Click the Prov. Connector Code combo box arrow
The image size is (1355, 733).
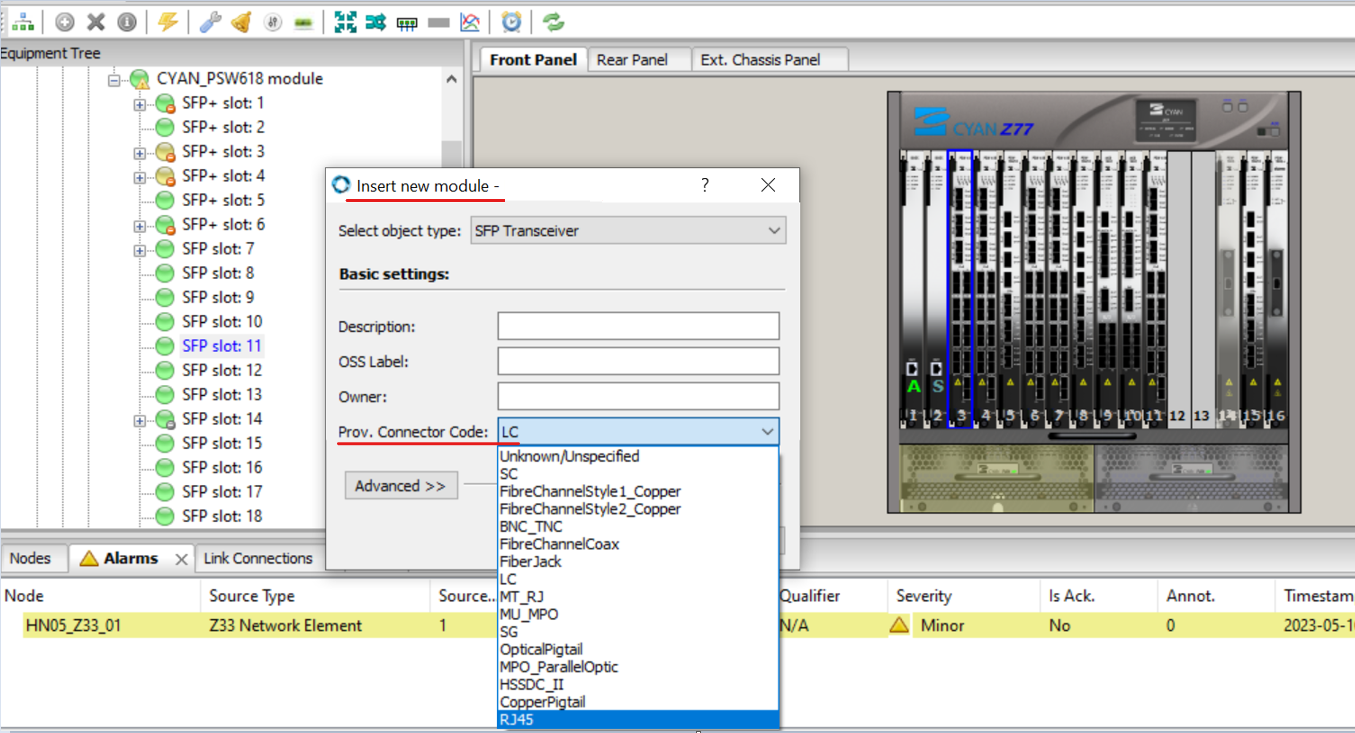click(767, 432)
